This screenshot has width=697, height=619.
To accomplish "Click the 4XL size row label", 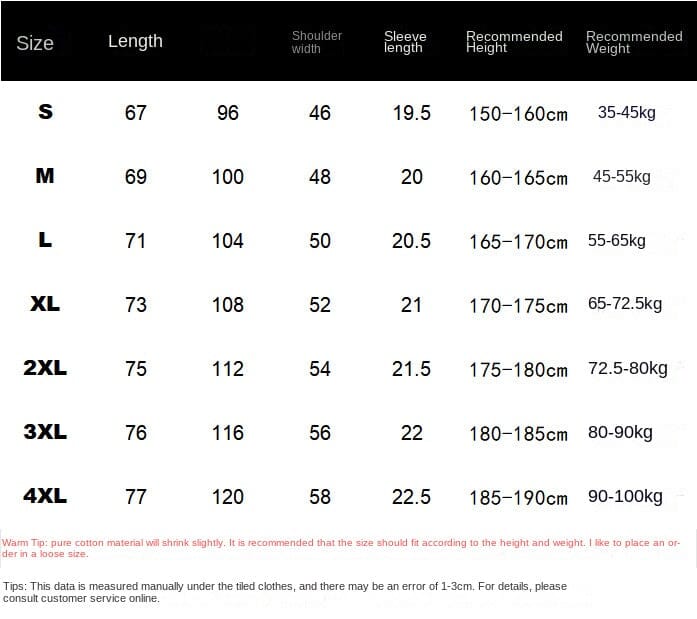I will [x=45, y=496].
